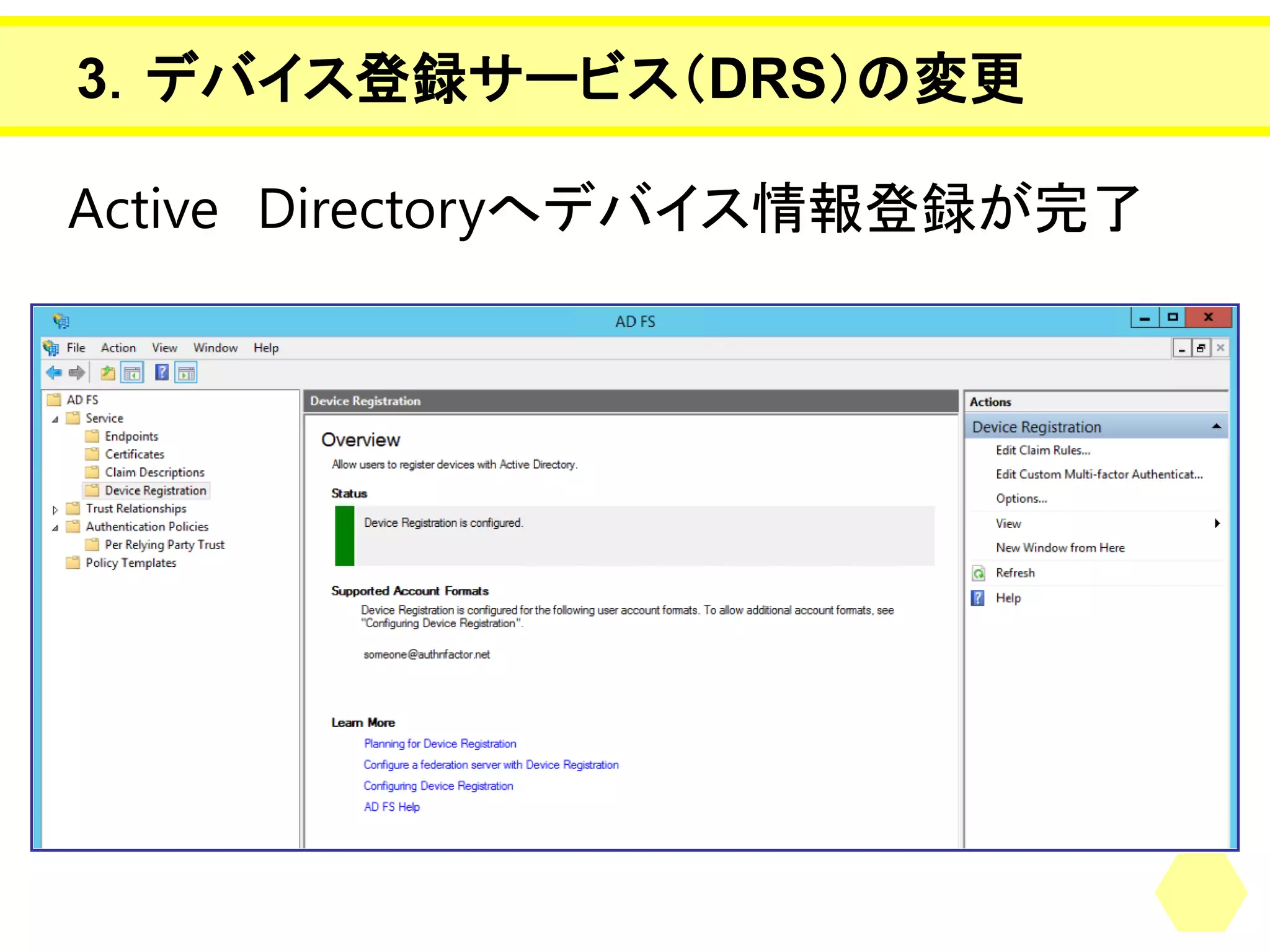The width and height of the screenshot is (1270, 952).
Task: Collapse the Device Registration actions section
Action: [1216, 426]
